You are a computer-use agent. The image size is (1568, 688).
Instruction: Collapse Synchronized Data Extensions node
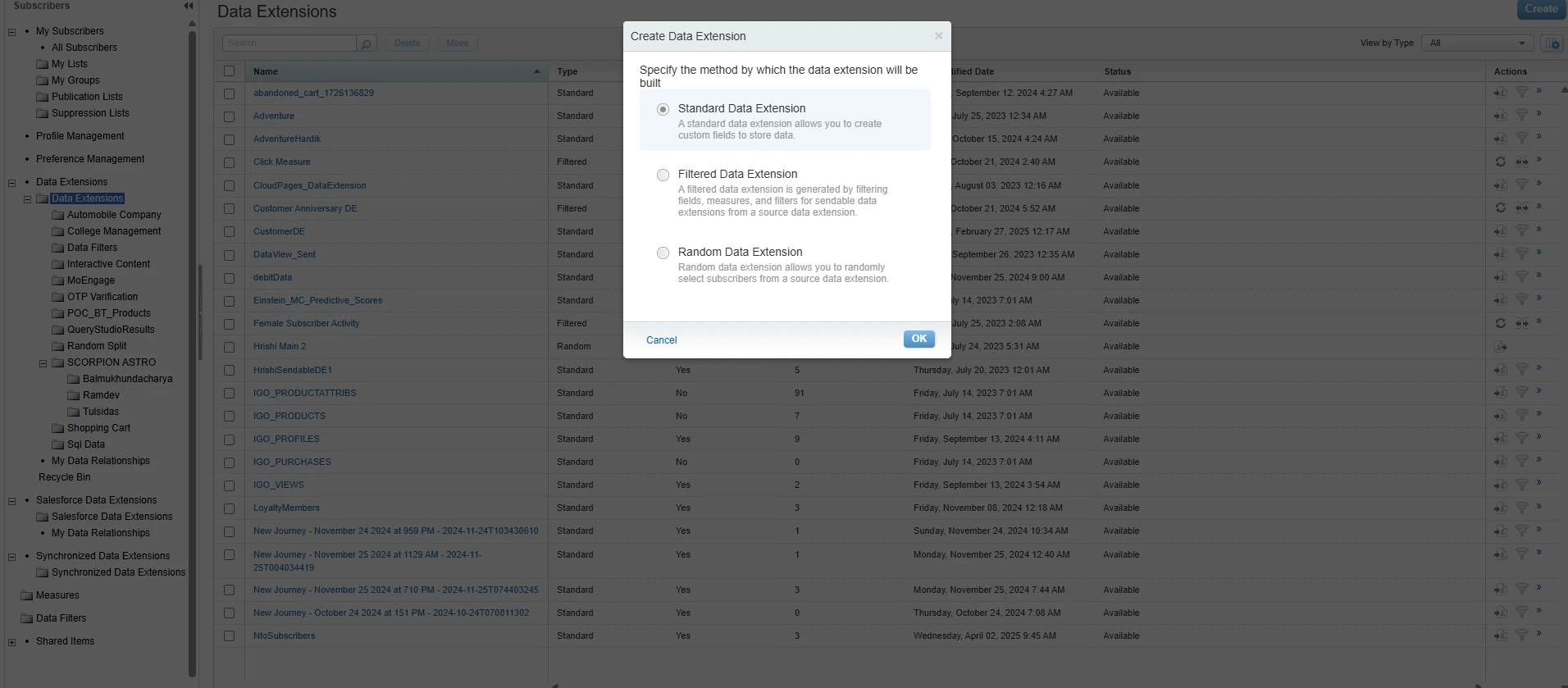pyautogui.click(x=11, y=557)
